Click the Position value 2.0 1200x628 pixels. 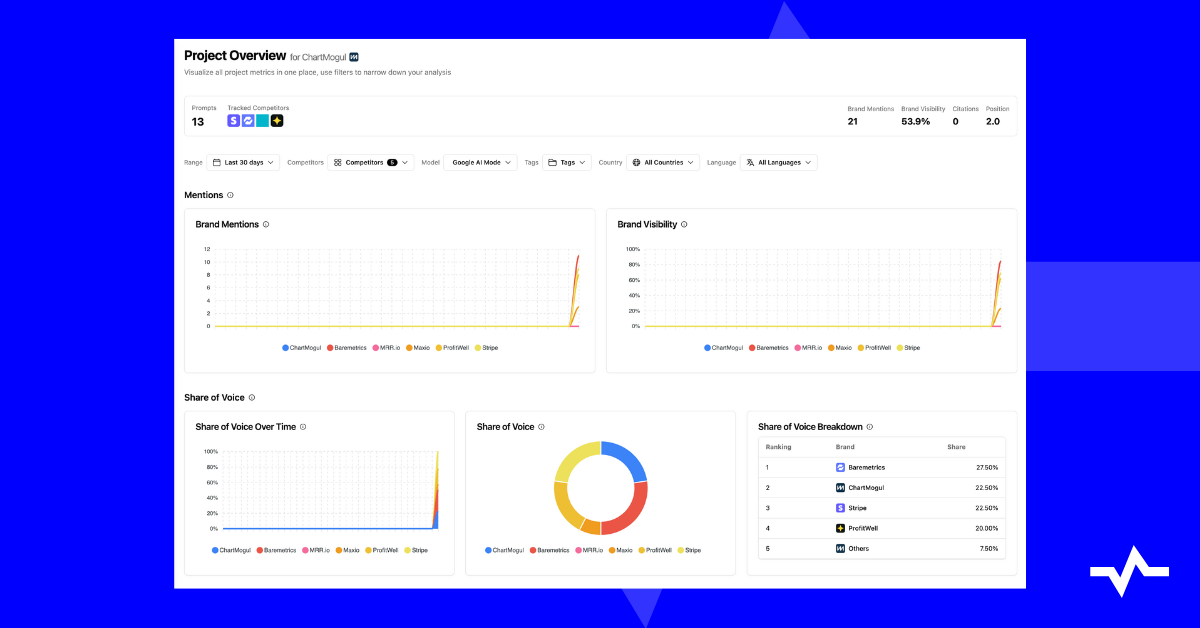[x=993, y=121]
